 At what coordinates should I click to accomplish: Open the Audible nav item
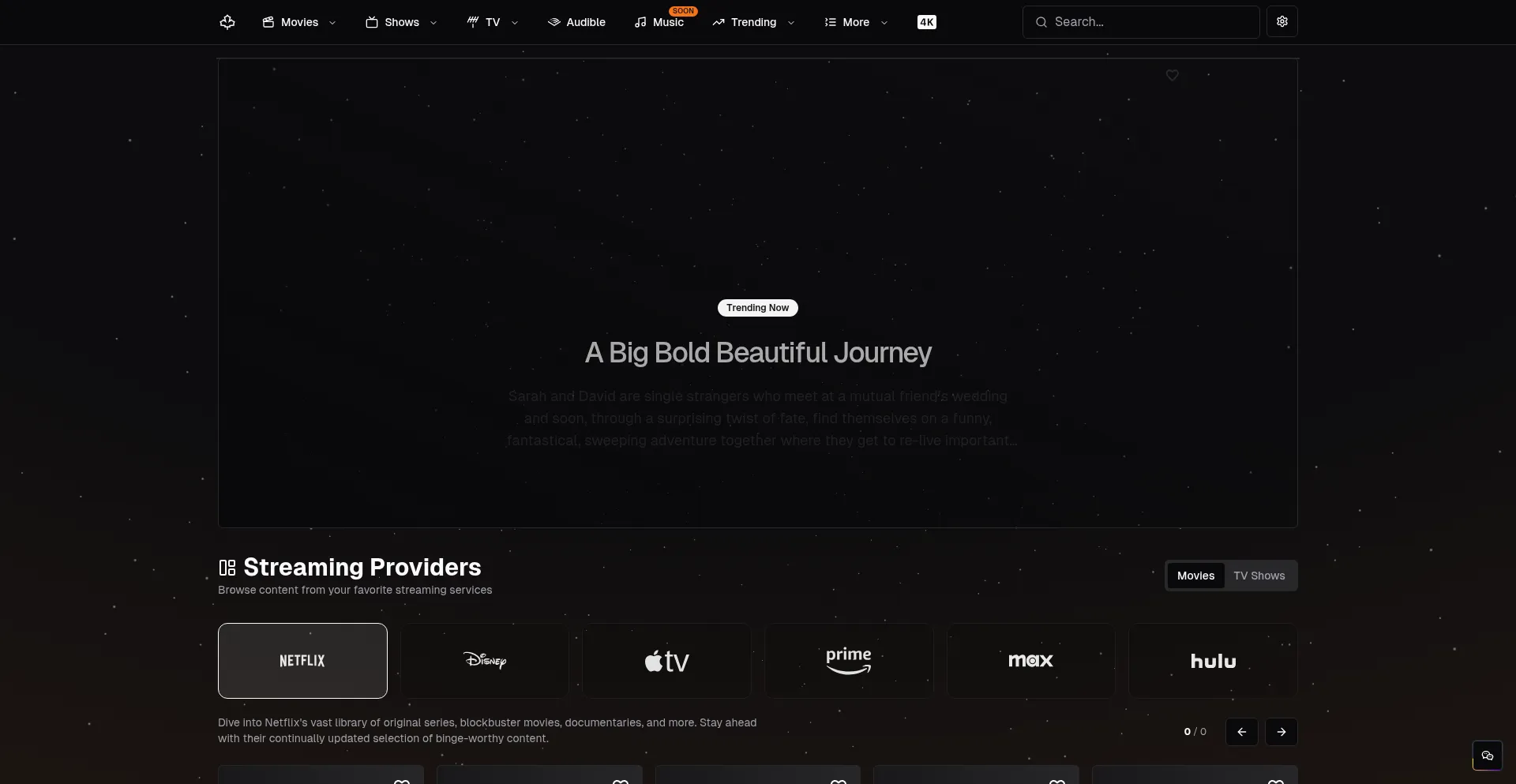pos(576,22)
